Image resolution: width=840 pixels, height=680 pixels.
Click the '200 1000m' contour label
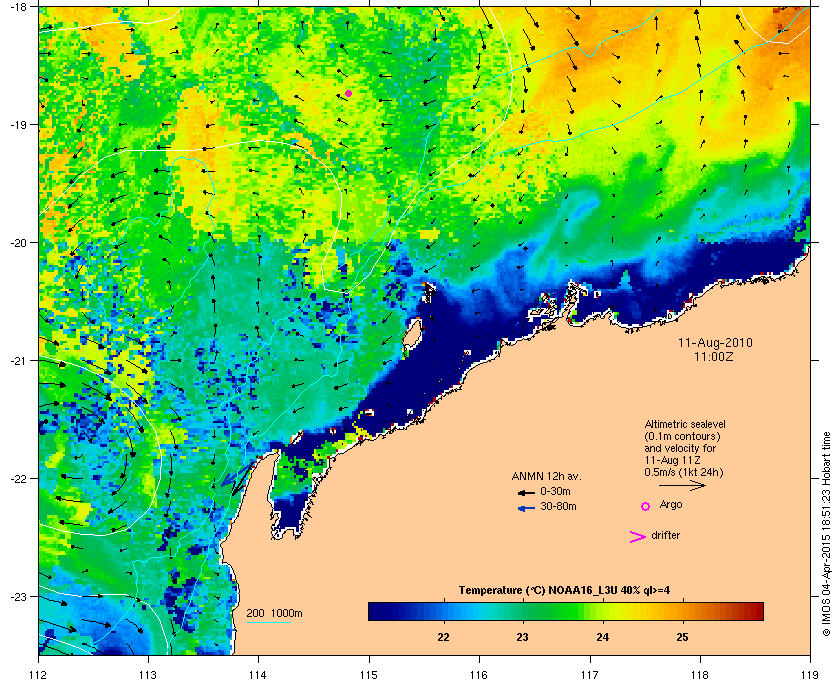tap(274, 614)
